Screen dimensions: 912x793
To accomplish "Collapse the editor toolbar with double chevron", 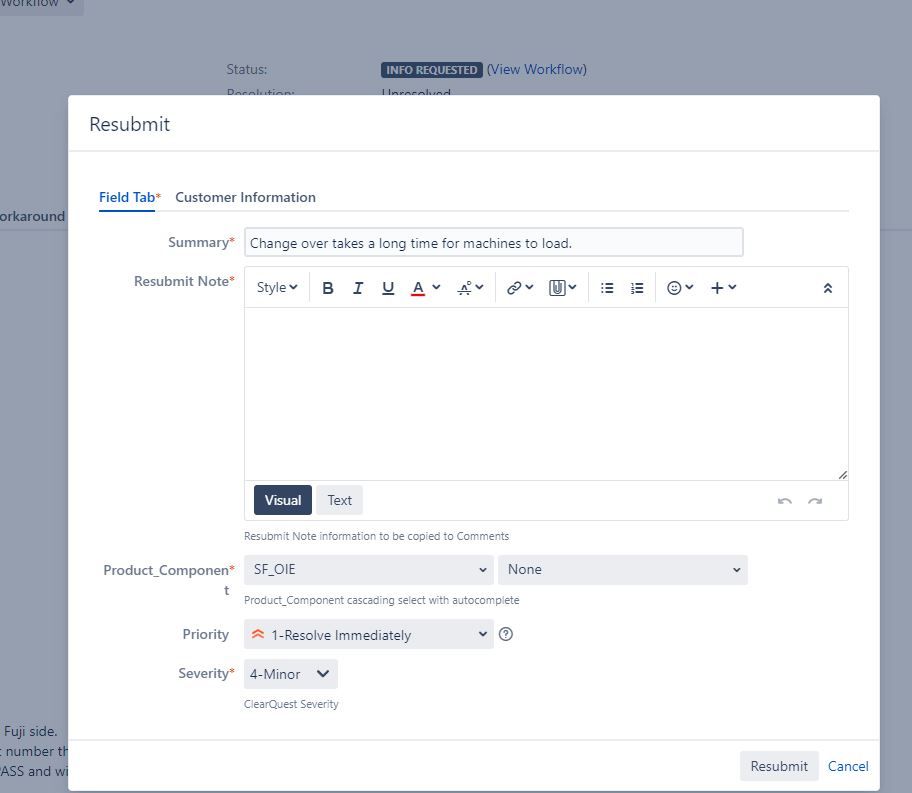I will pyautogui.click(x=827, y=288).
